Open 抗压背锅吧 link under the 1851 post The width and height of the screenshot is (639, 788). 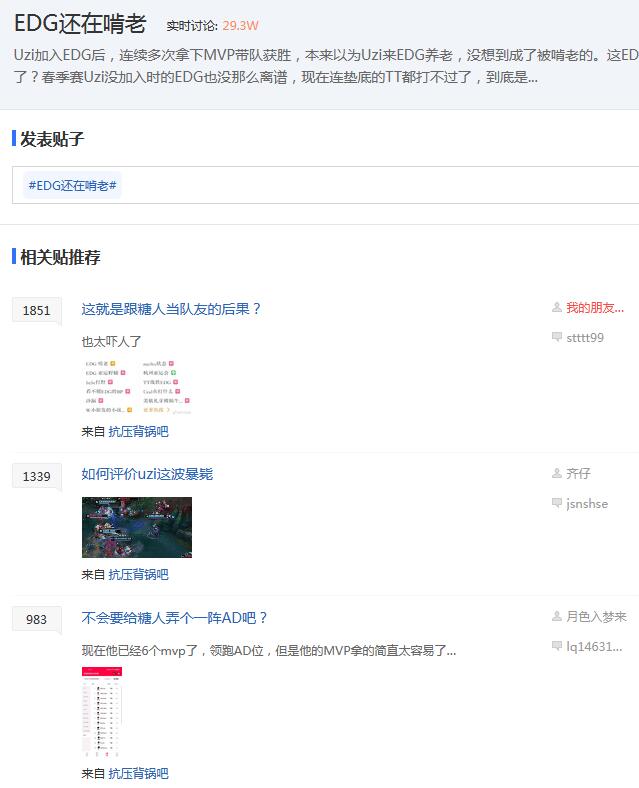138,431
